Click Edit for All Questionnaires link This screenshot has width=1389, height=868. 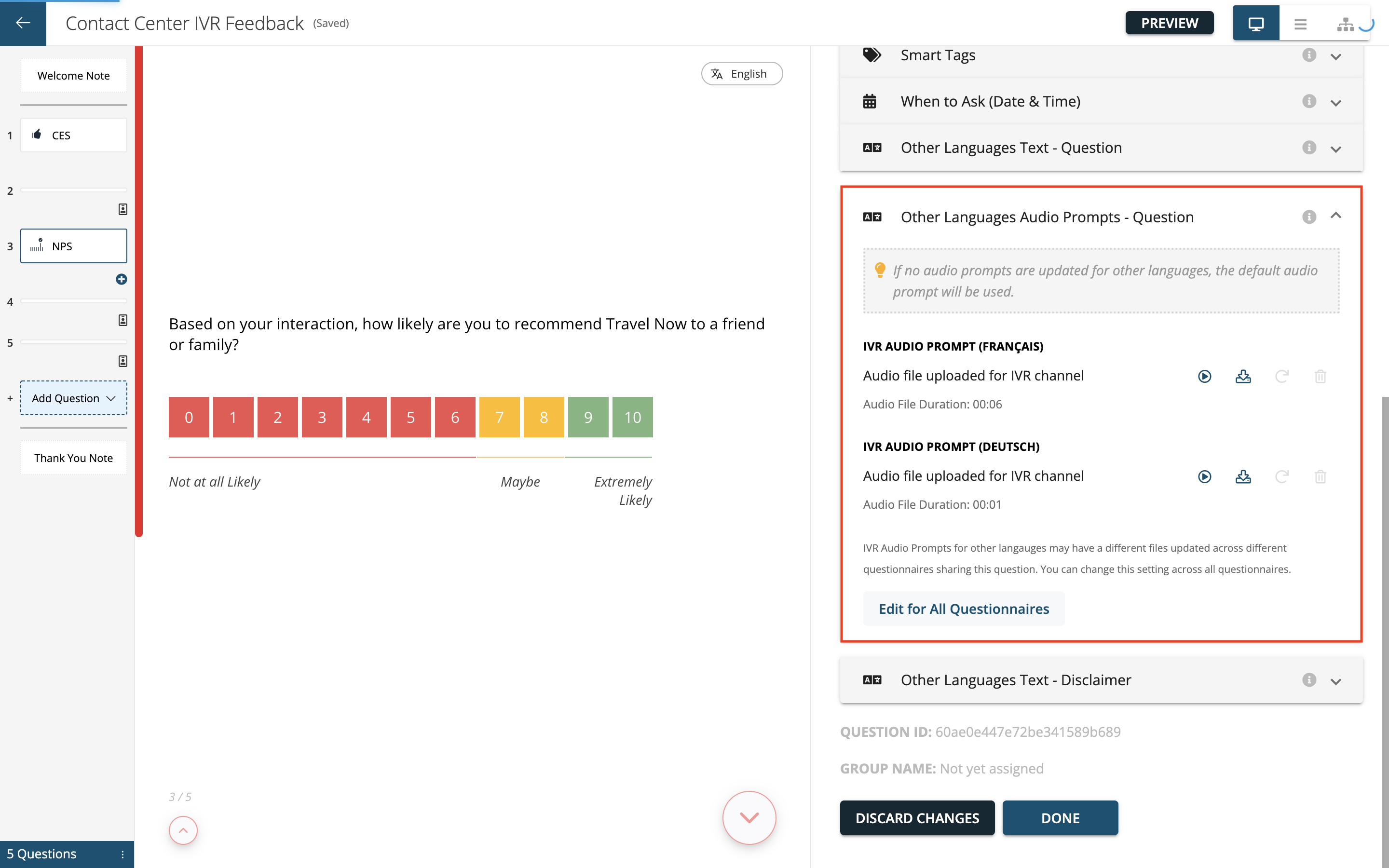click(x=963, y=609)
